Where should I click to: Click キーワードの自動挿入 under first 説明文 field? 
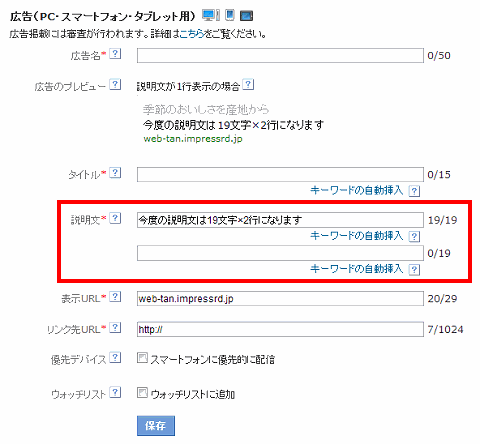point(356,236)
